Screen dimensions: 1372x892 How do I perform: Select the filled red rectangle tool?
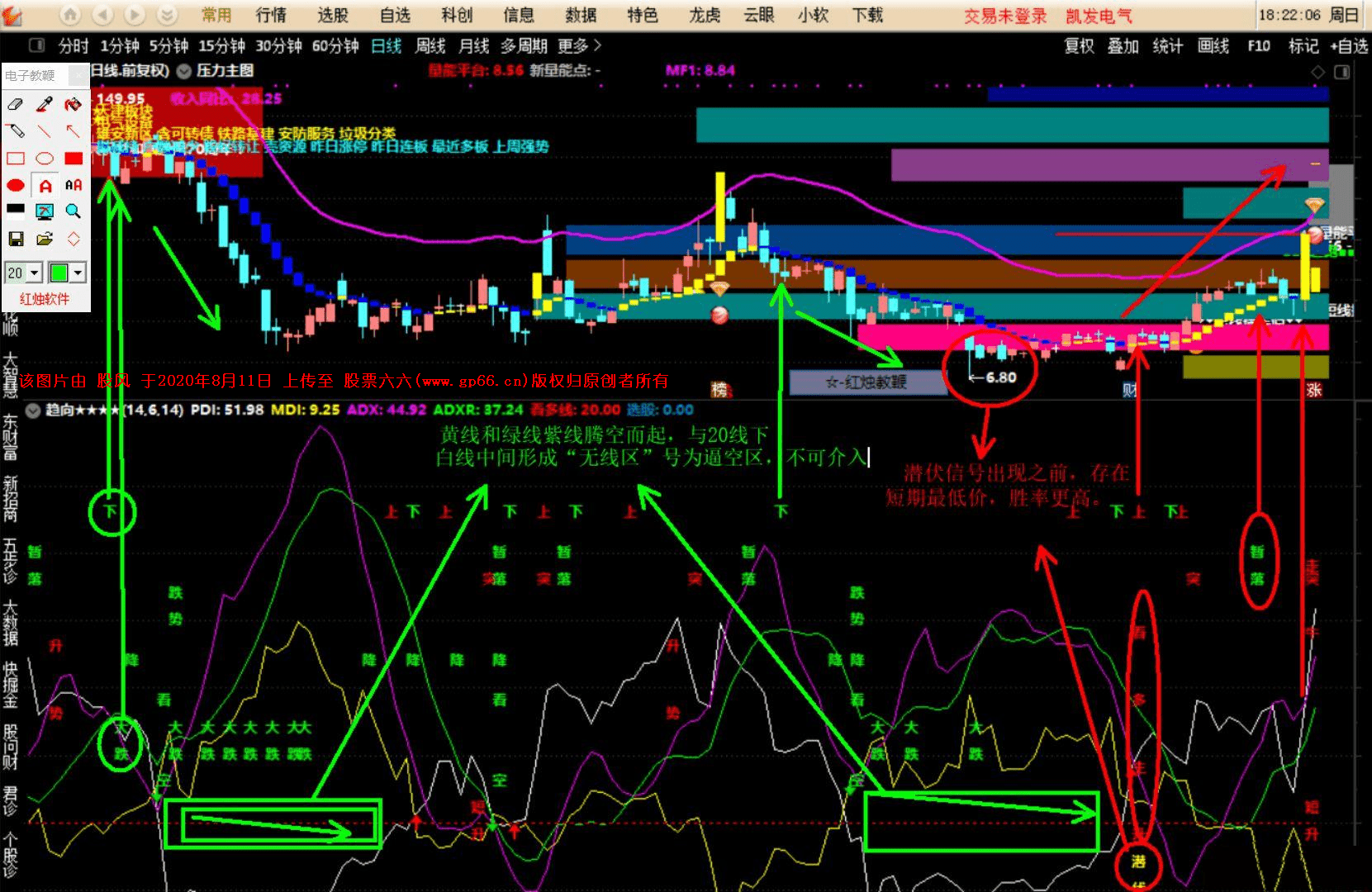click(x=74, y=159)
